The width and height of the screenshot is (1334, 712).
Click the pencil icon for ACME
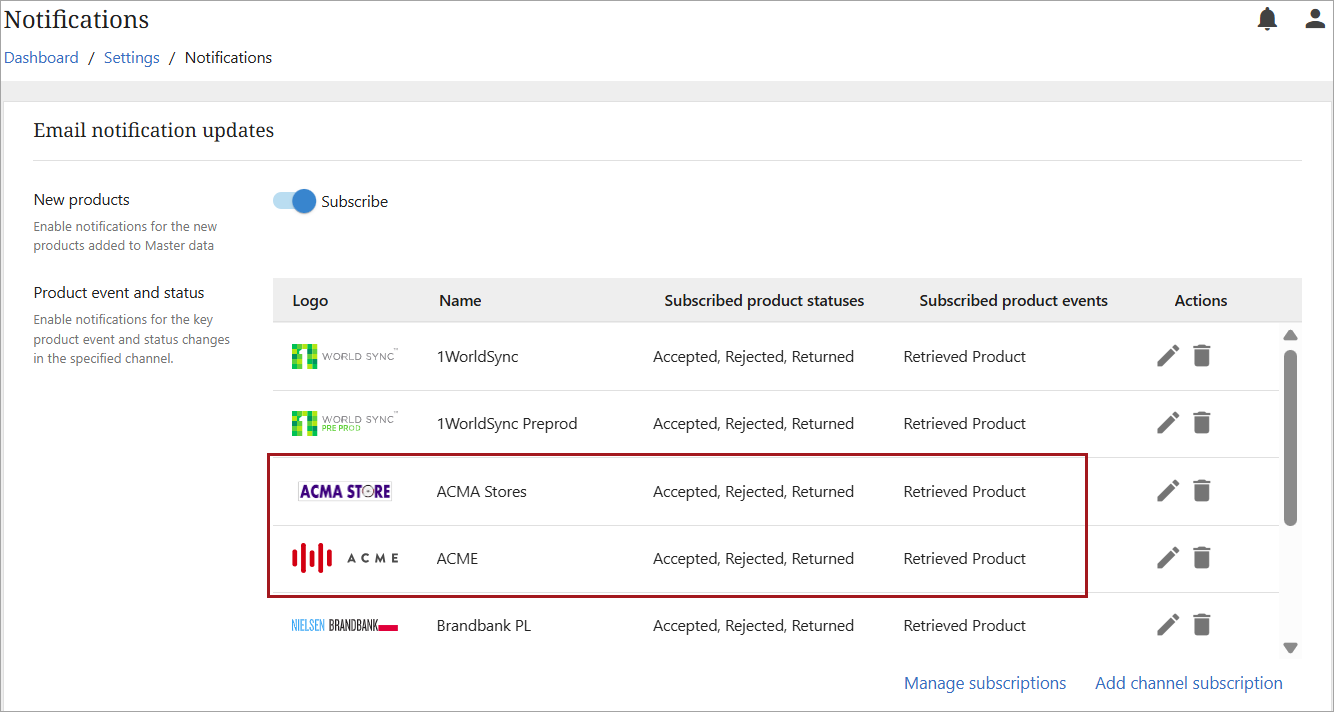1168,558
